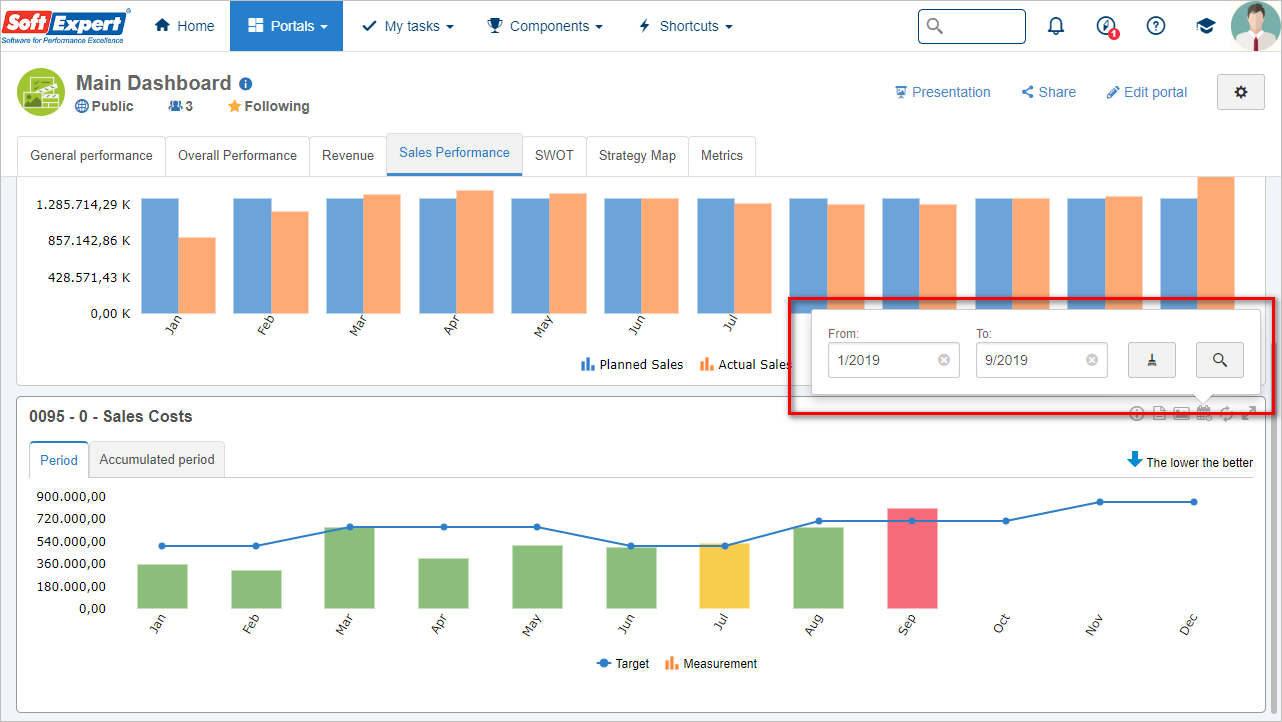
Task: Click the green Mar bar in Sales Costs
Action: [350, 568]
